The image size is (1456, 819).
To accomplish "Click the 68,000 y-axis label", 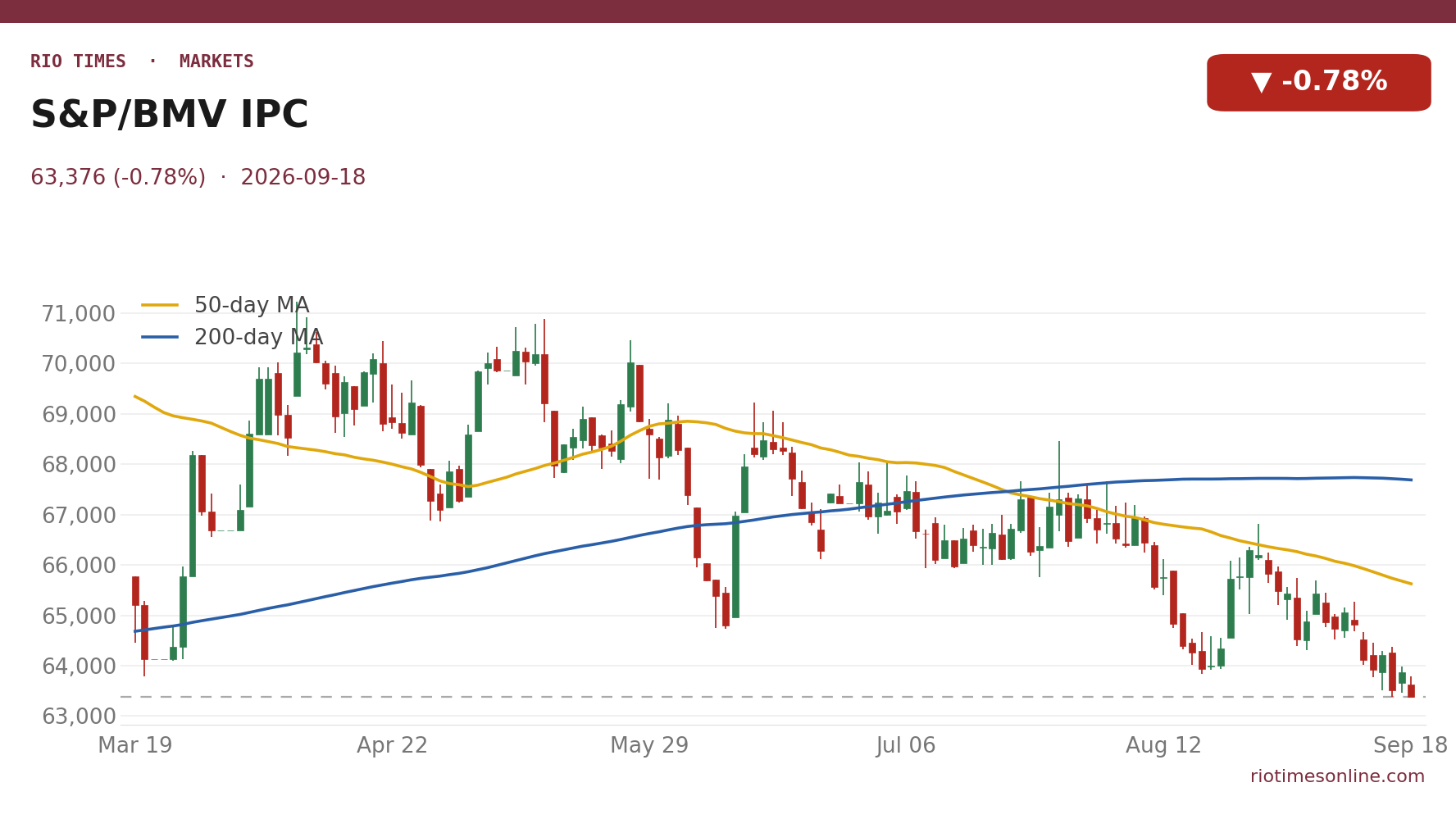I will pyautogui.click(x=79, y=465).
